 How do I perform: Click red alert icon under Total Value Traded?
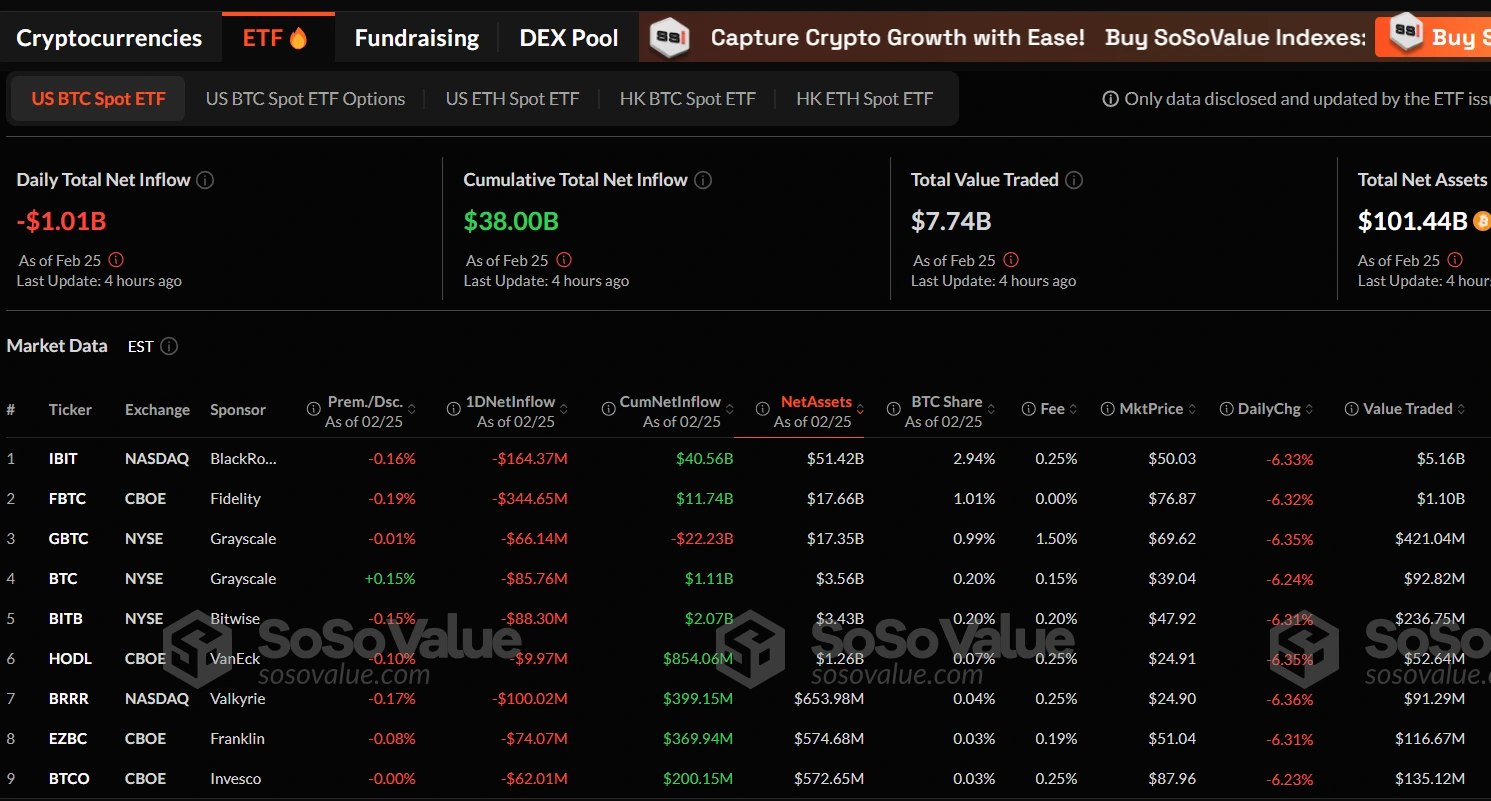pos(1011,260)
